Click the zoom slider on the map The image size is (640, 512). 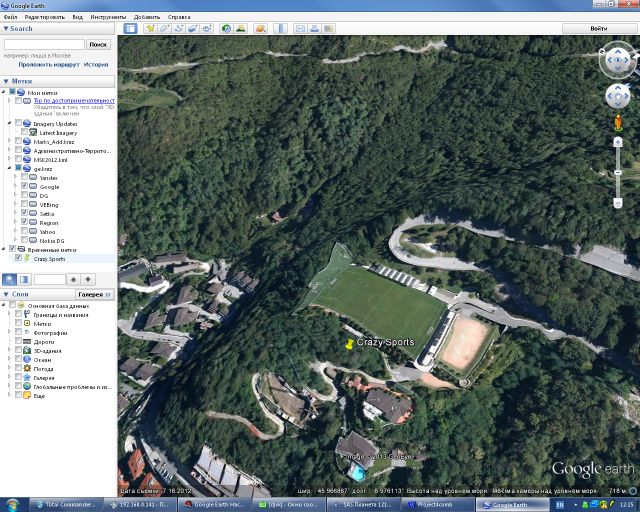coord(618,170)
